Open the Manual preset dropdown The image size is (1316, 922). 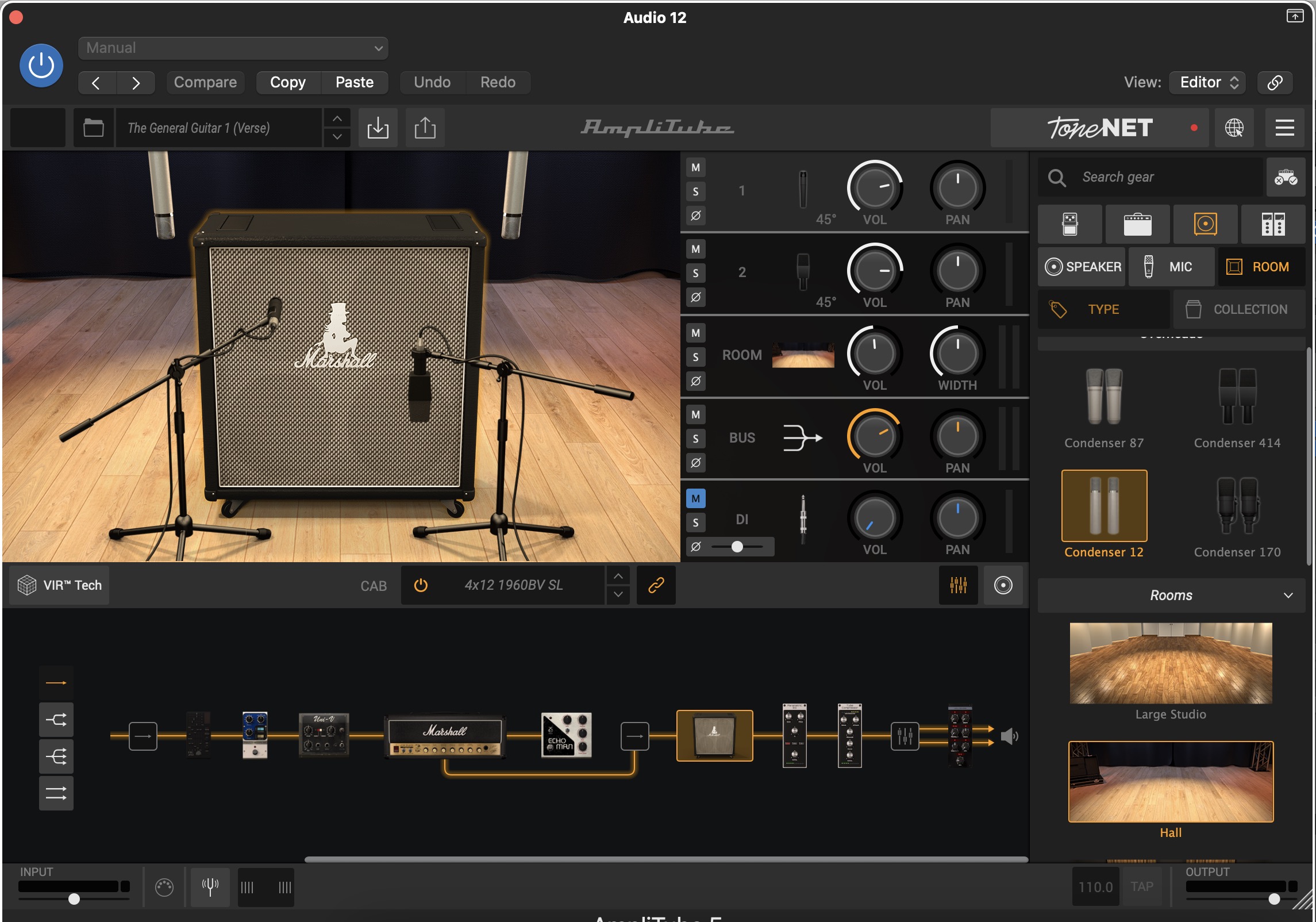[233, 48]
